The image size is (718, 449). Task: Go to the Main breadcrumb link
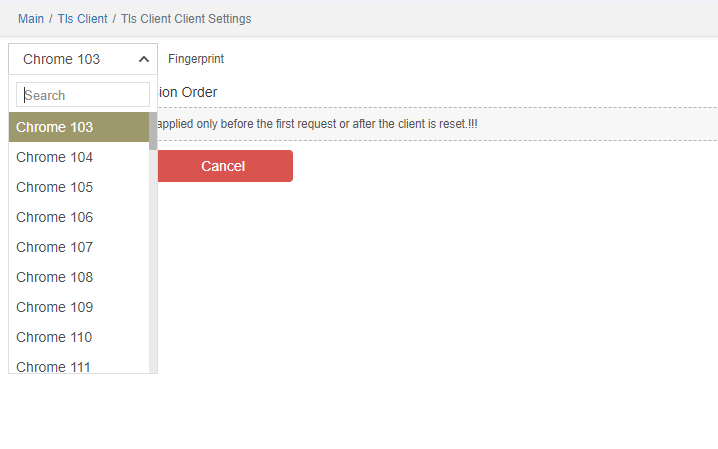(31, 19)
